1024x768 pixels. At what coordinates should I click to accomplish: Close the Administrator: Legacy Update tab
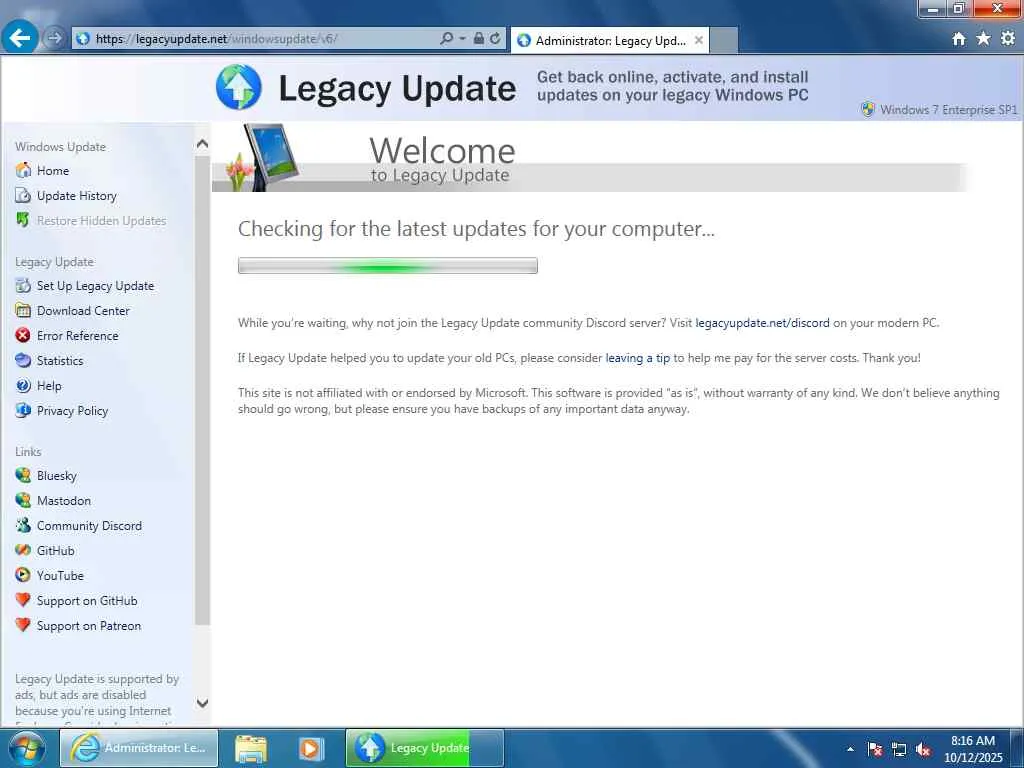pos(699,40)
